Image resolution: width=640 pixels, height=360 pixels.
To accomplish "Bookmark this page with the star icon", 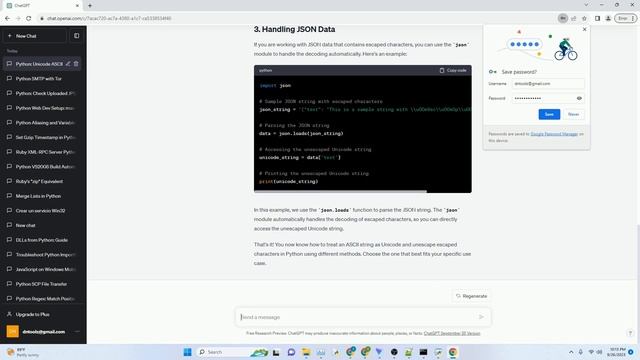I will [584, 18].
